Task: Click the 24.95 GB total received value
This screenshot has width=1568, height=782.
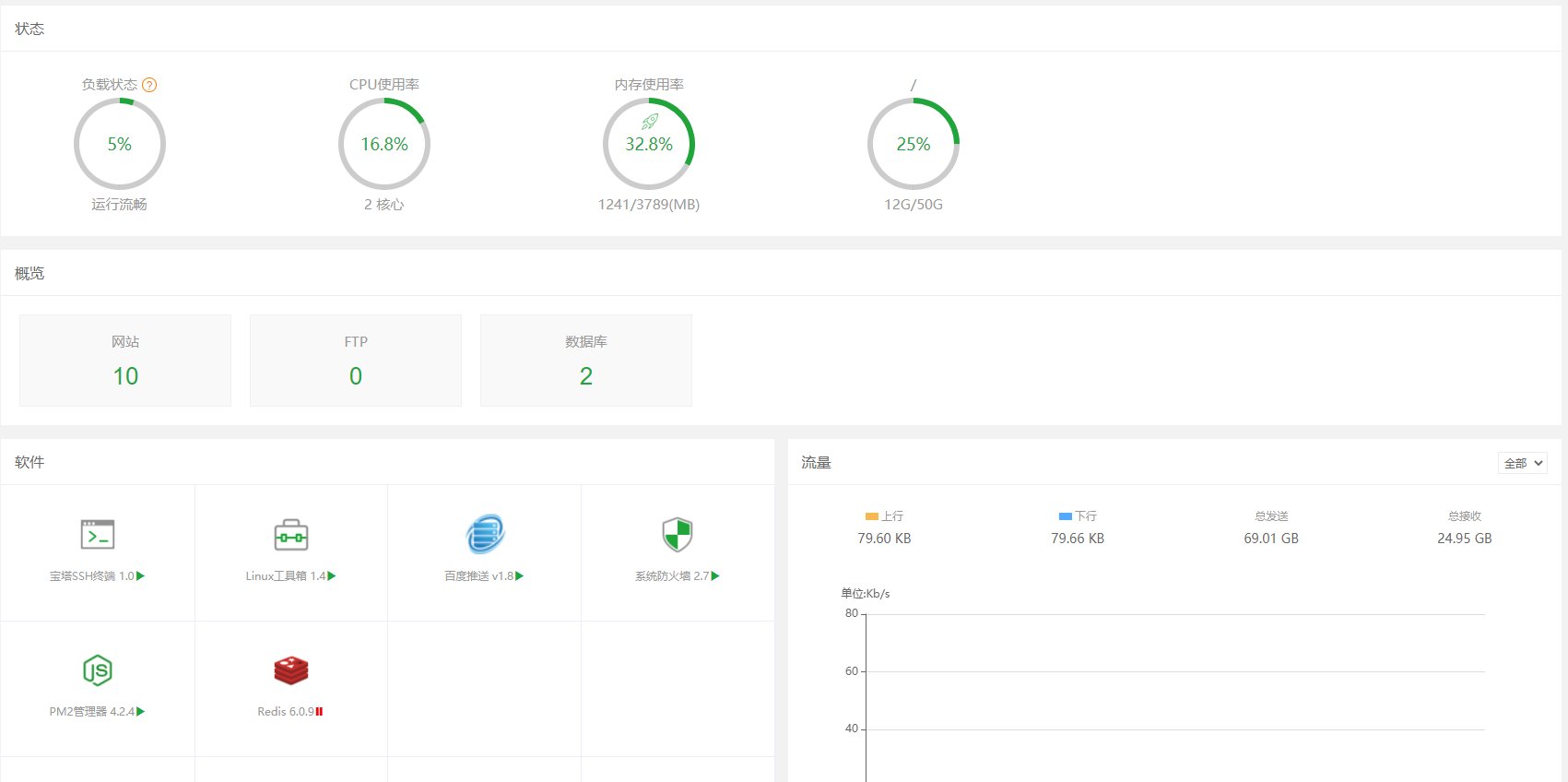Action: 1465,539
